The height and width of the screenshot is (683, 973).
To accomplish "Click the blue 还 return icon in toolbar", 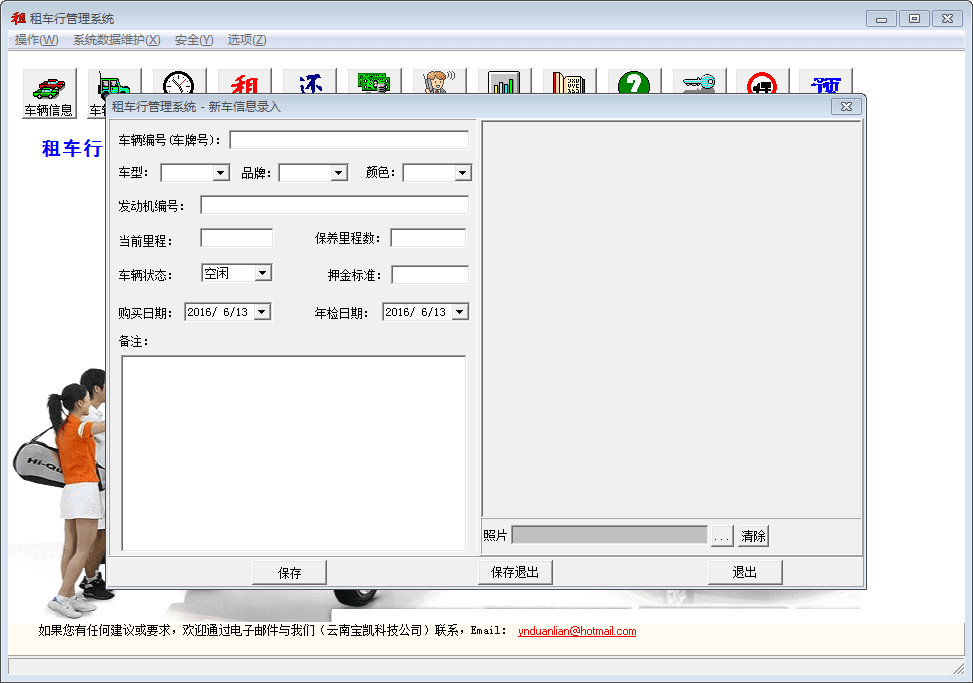I will pos(310,83).
